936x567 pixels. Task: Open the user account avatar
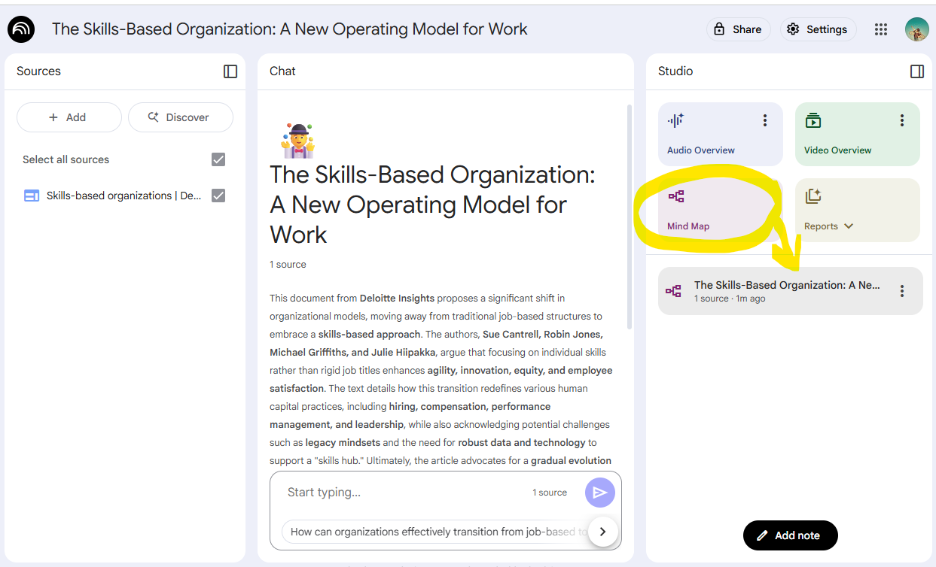916,29
